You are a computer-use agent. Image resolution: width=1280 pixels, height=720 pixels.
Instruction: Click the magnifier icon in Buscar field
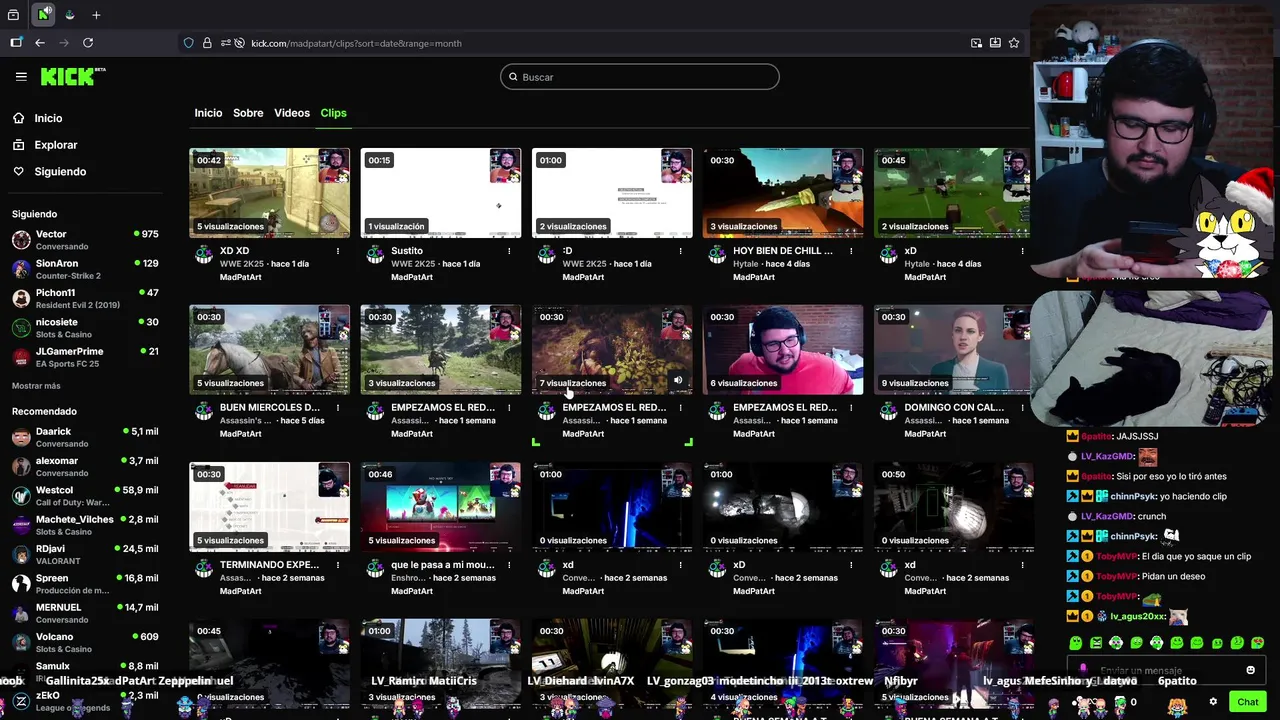[x=514, y=77]
